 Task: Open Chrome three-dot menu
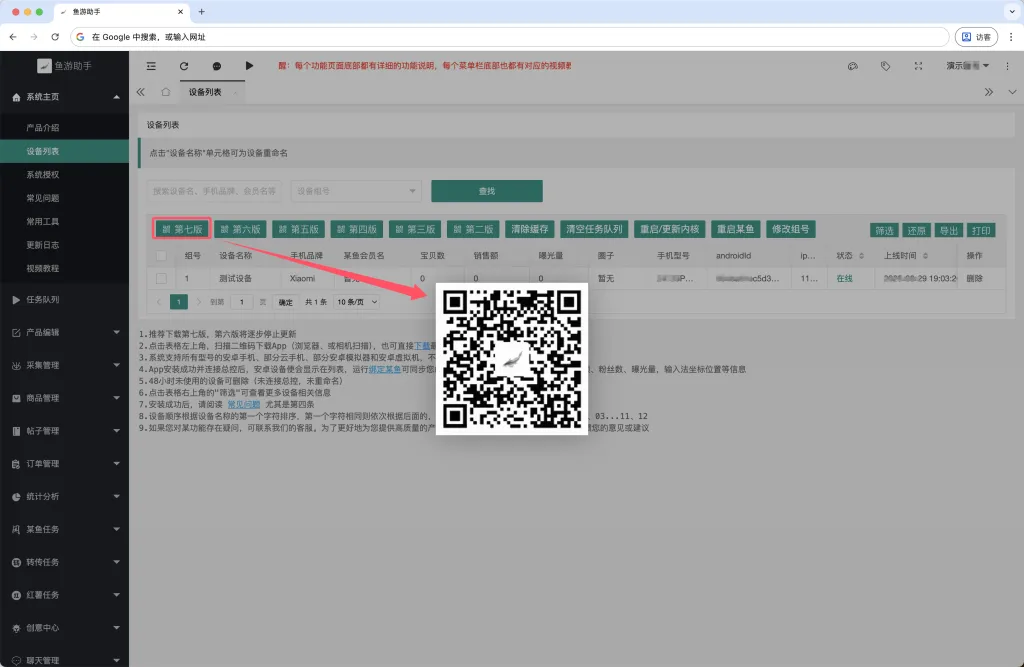[1011, 37]
